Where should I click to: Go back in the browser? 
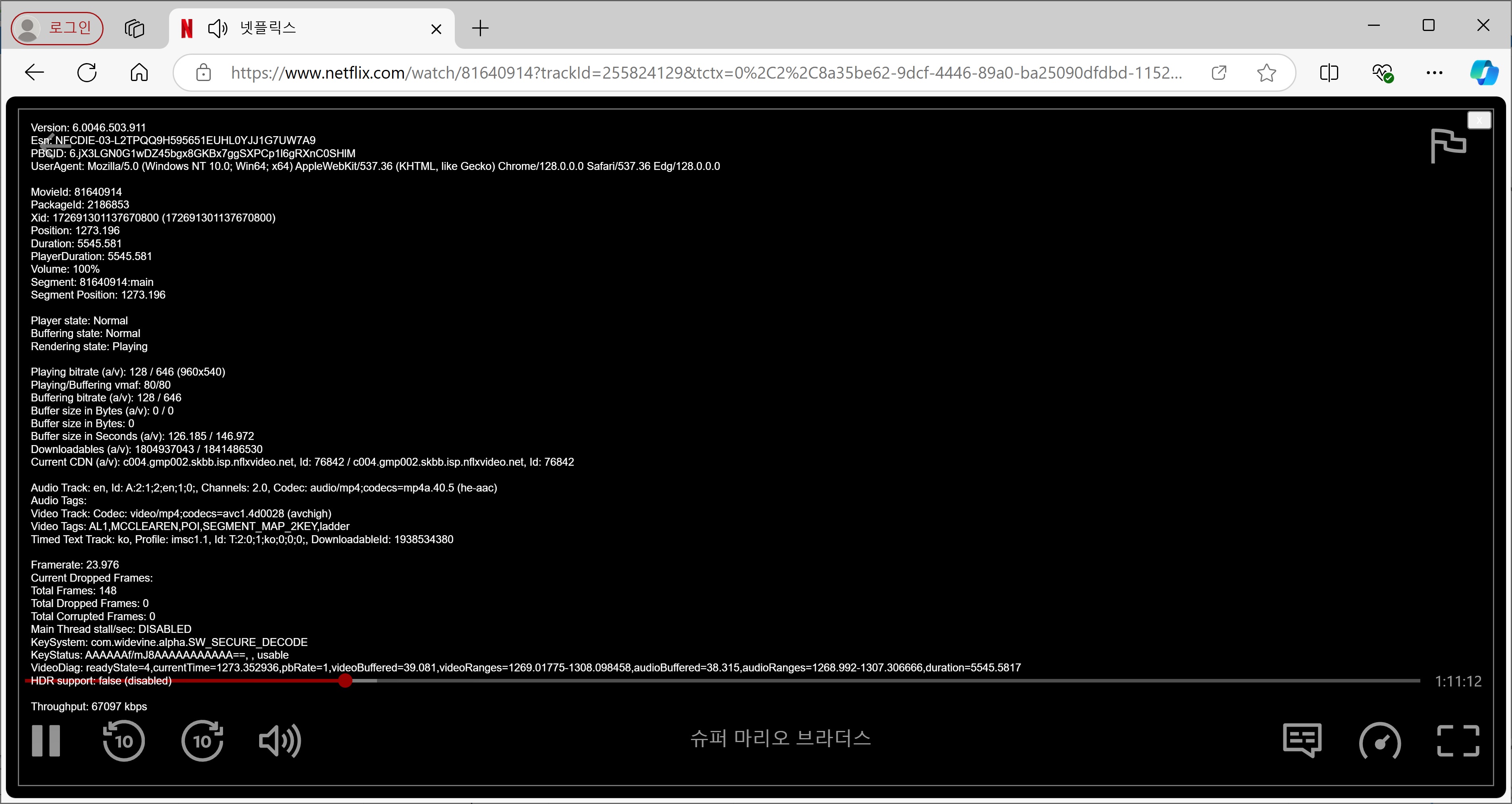(x=35, y=73)
